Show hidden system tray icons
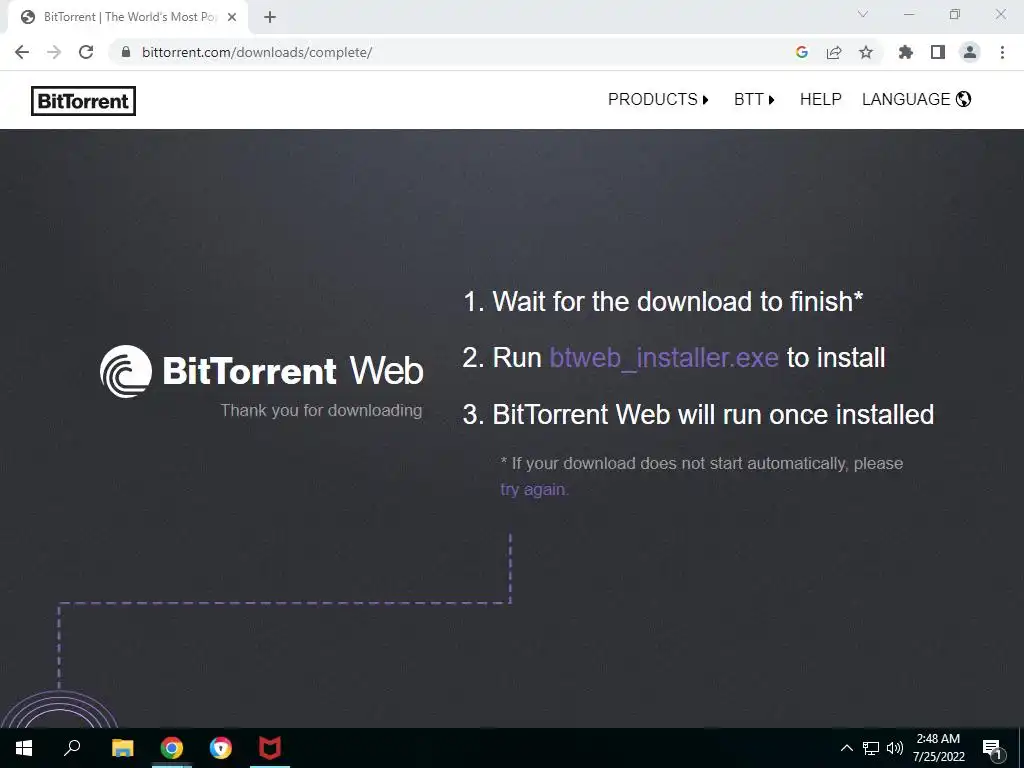Image resolution: width=1024 pixels, height=768 pixels. tap(846, 748)
